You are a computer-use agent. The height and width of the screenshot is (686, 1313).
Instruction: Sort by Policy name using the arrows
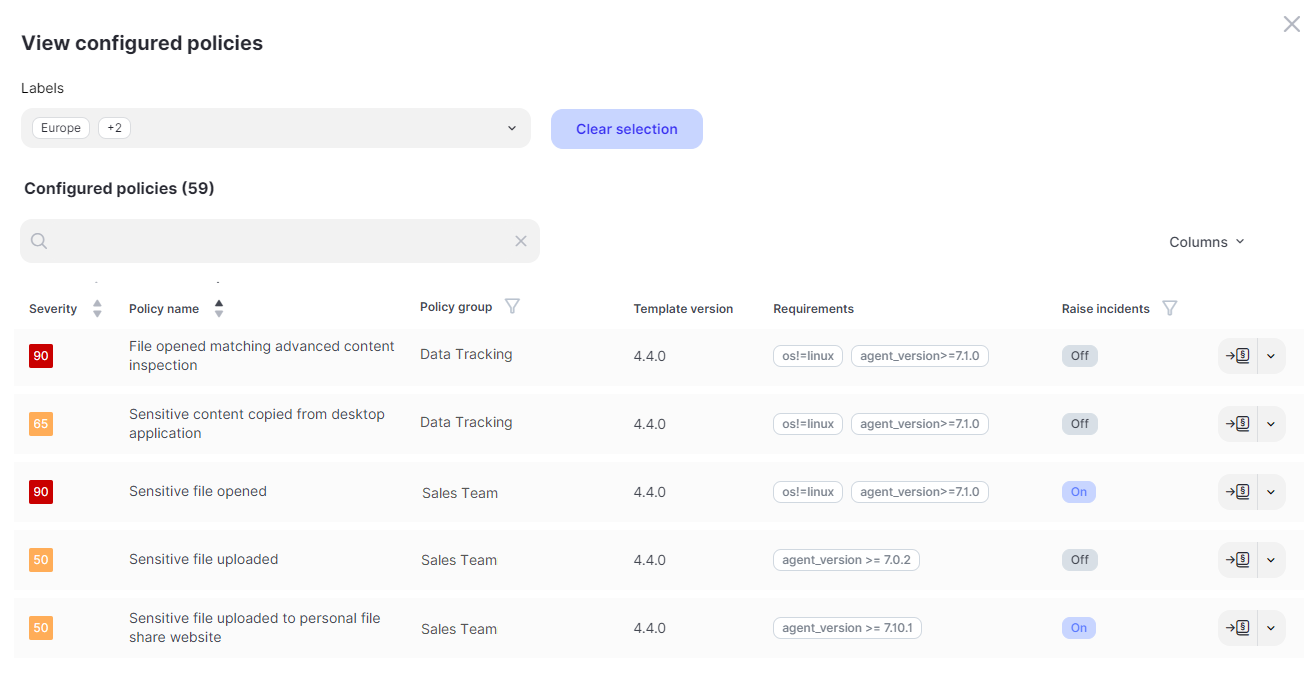[219, 308]
